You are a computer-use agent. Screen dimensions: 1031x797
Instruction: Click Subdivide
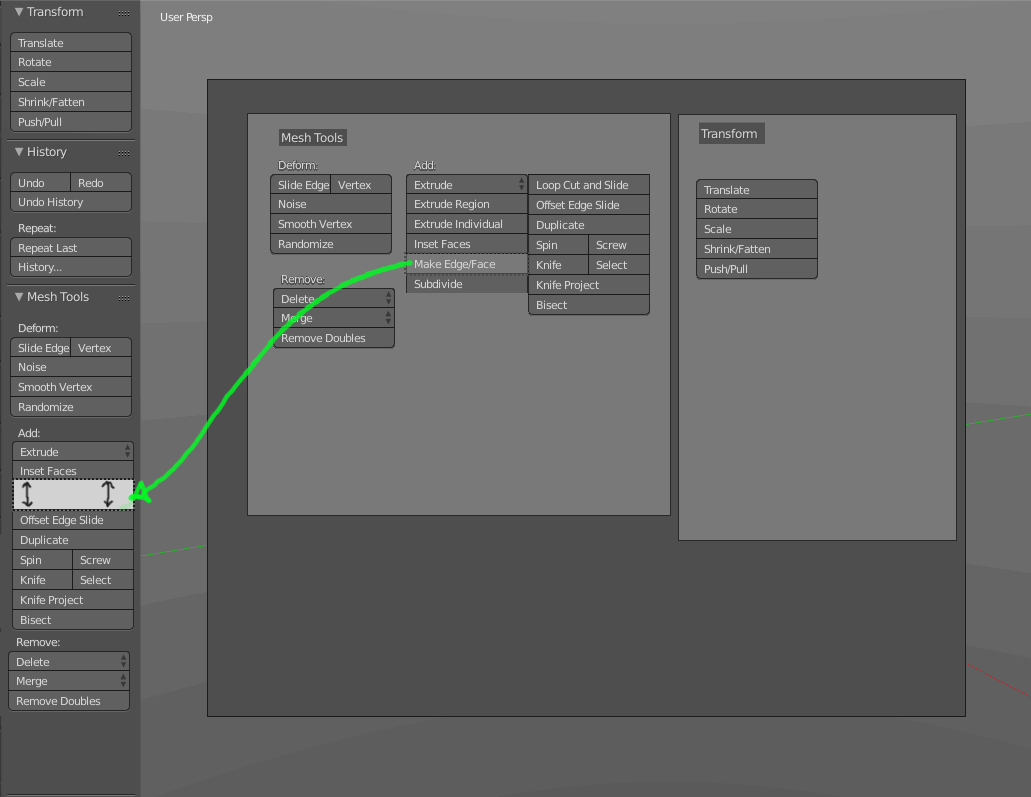point(466,284)
